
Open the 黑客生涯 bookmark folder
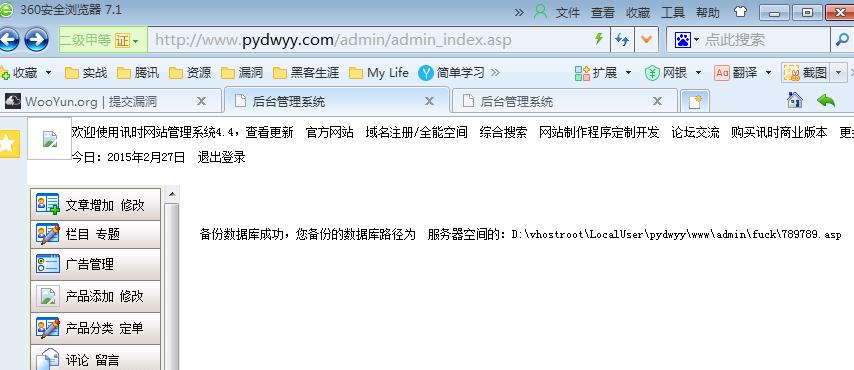306,72
